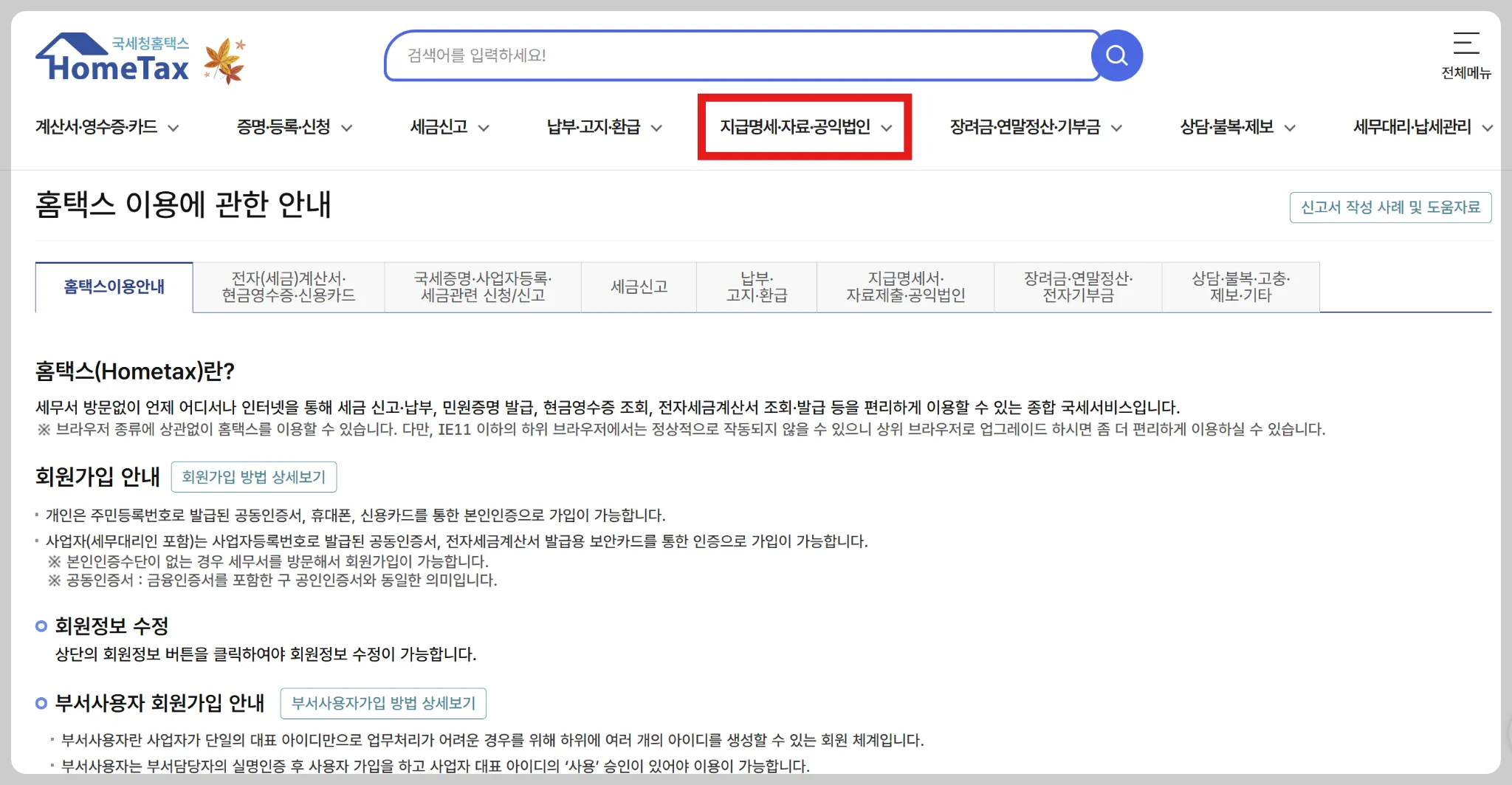Expand the highlighted 지급명세·자료·공익법인 dropdown

[805, 126]
